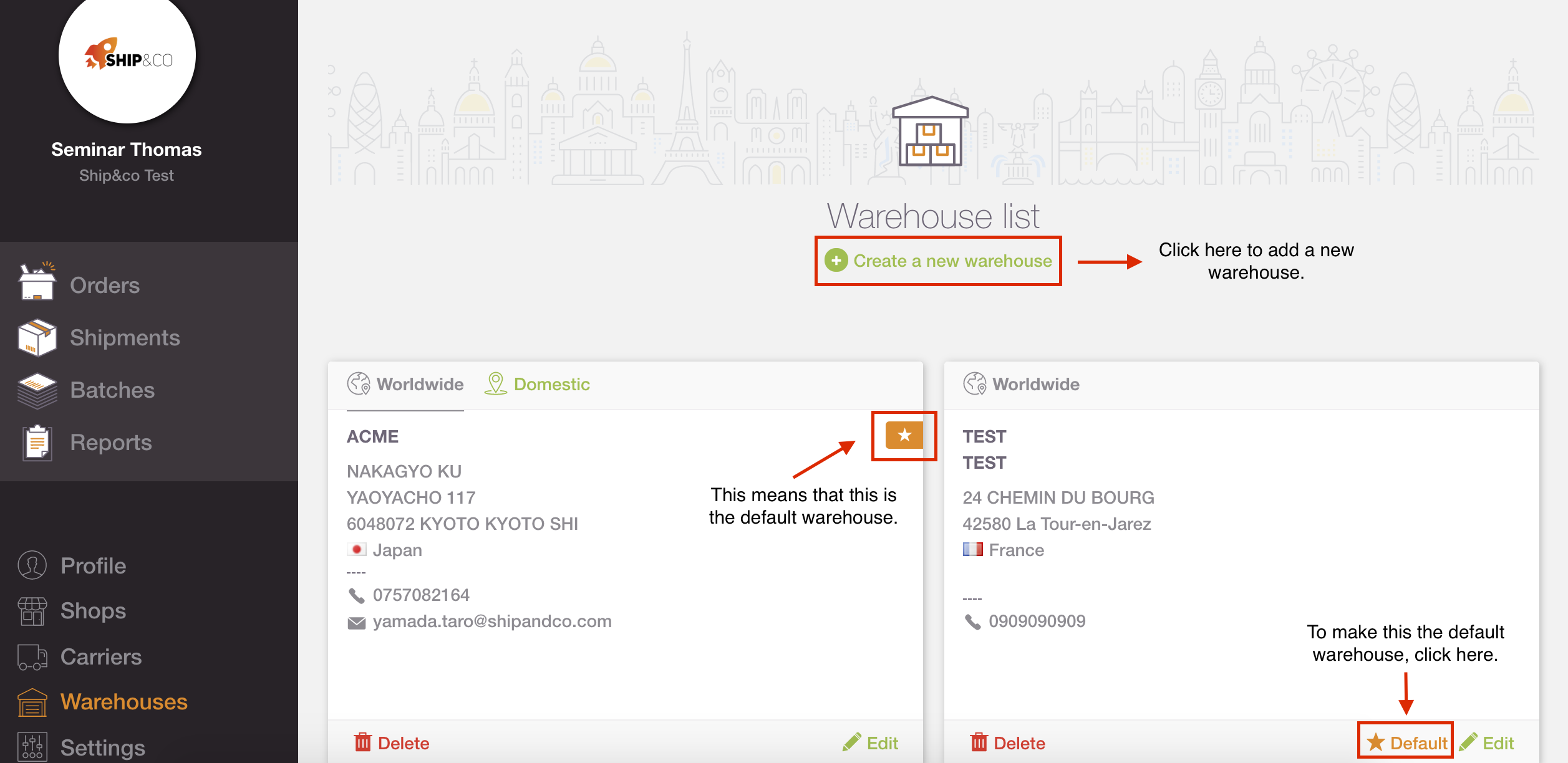Image resolution: width=1568 pixels, height=763 pixels.
Task: Click the Japan country label
Action: coord(397,550)
